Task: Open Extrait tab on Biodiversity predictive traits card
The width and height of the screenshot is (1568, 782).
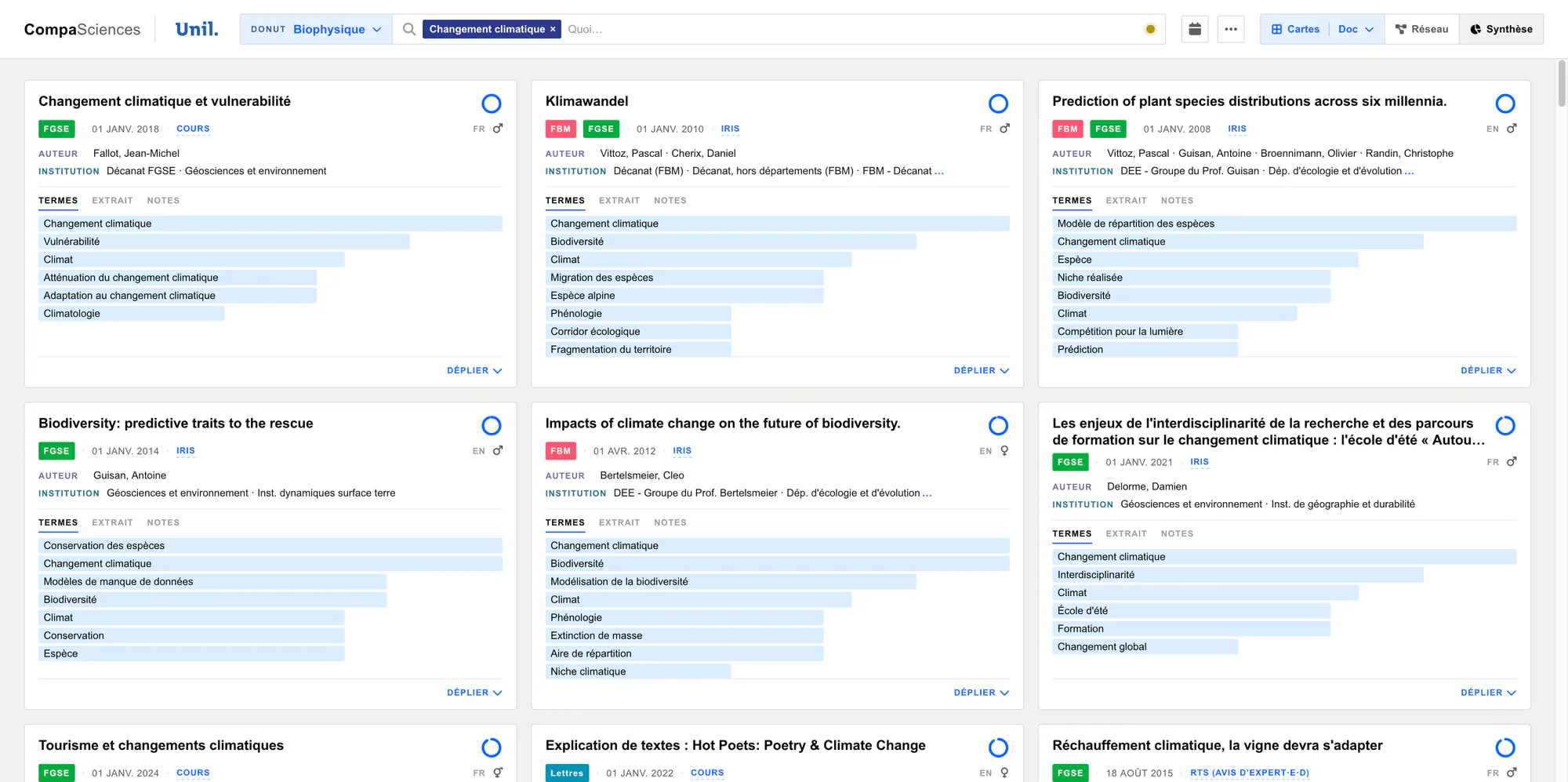Action: [112, 522]
